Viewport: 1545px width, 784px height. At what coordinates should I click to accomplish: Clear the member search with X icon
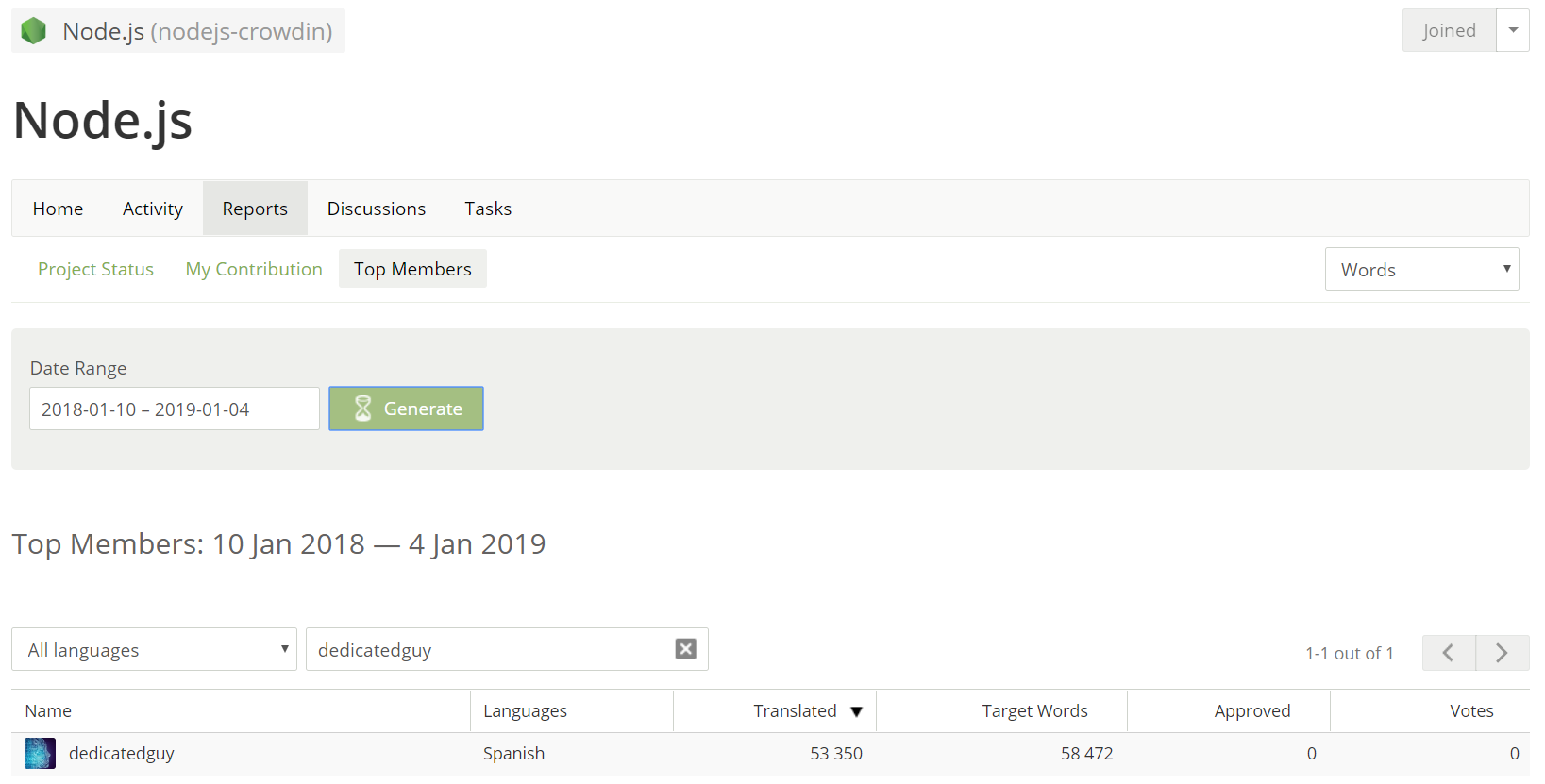point(686,649)
